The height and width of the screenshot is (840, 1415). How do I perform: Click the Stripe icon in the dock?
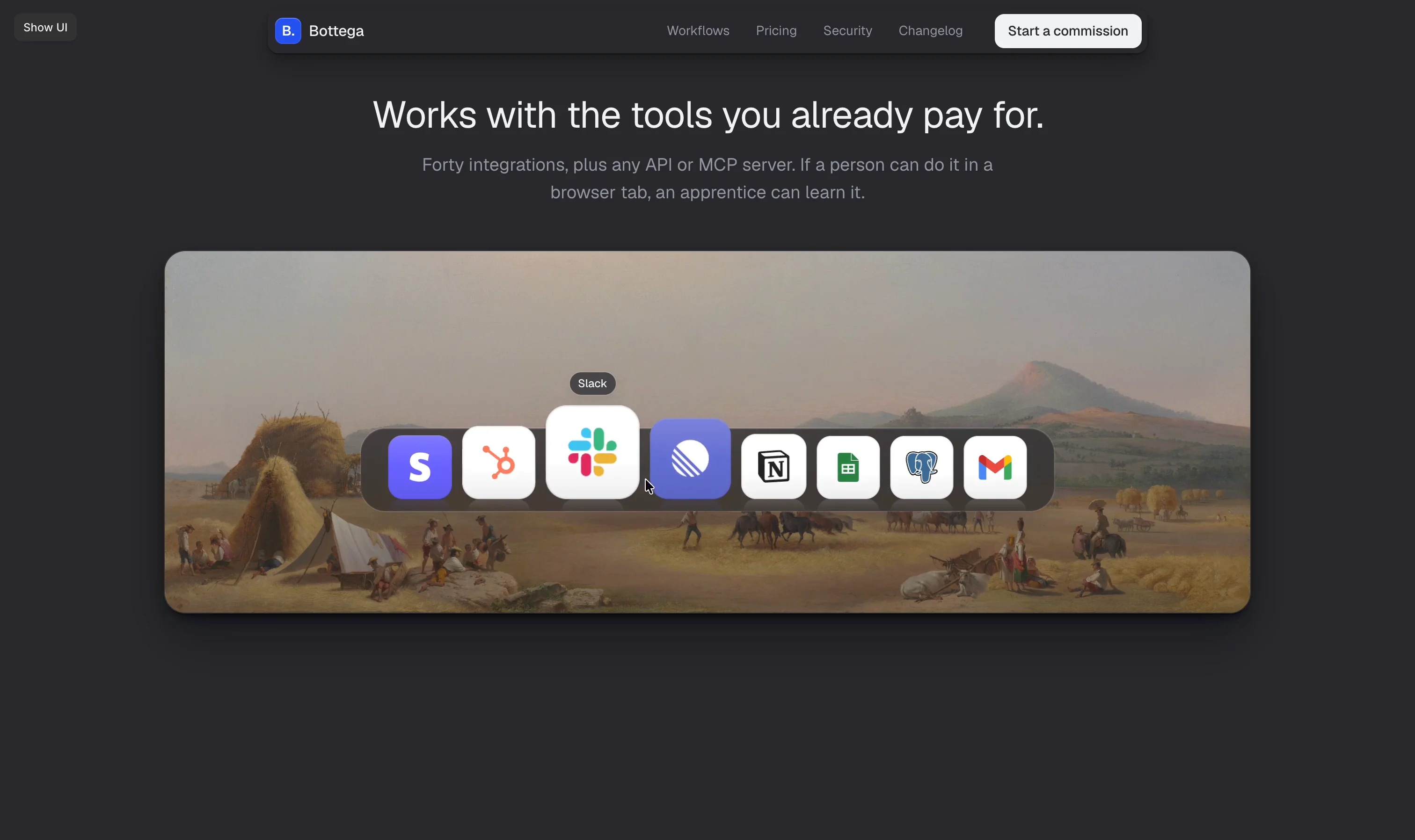pyautogui.click(x=420, y=467)
